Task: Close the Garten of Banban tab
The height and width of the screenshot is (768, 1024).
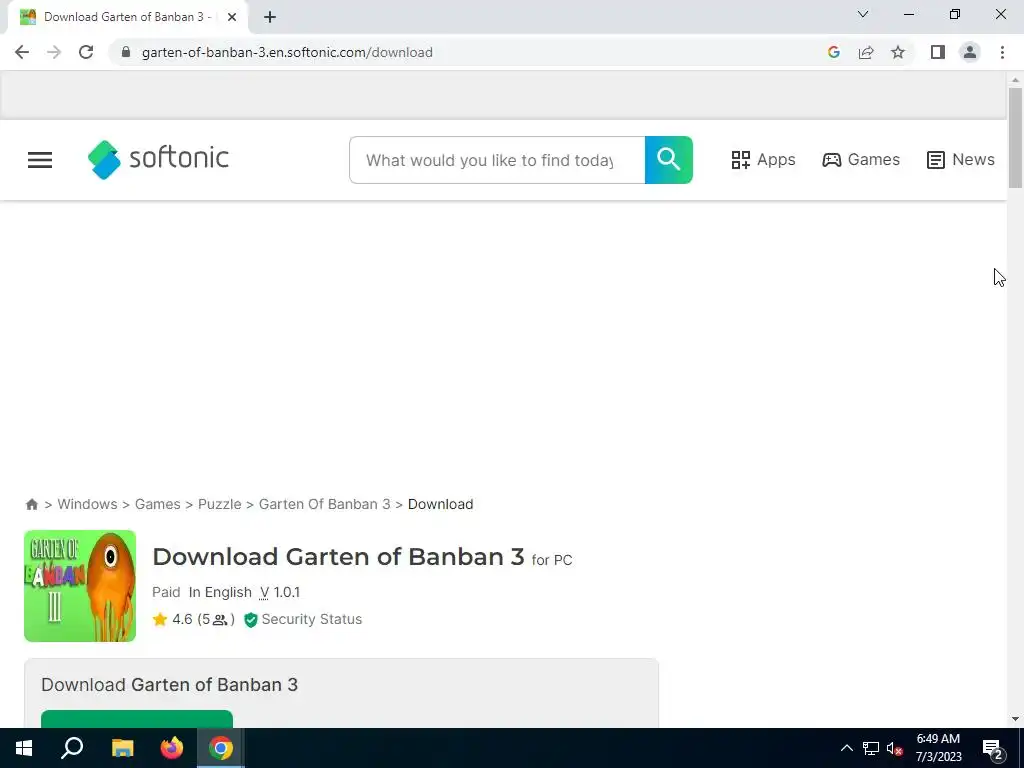Action: (232, 17)
